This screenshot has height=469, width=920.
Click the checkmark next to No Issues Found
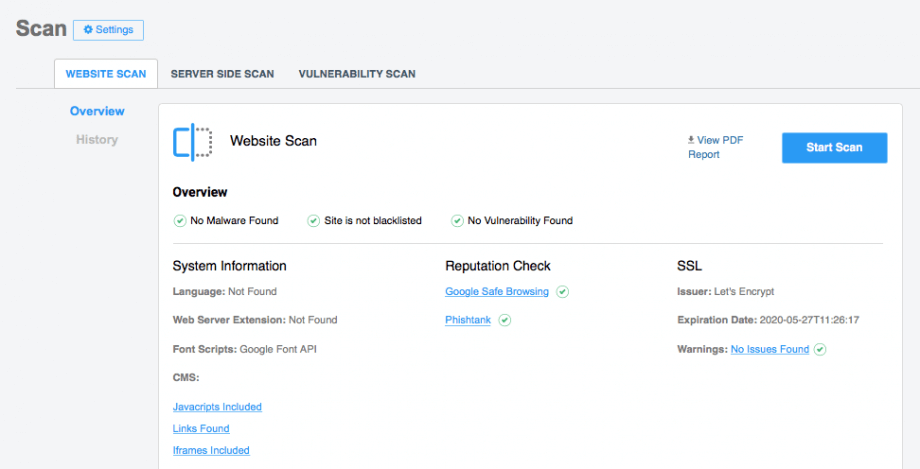pos(820,349)
